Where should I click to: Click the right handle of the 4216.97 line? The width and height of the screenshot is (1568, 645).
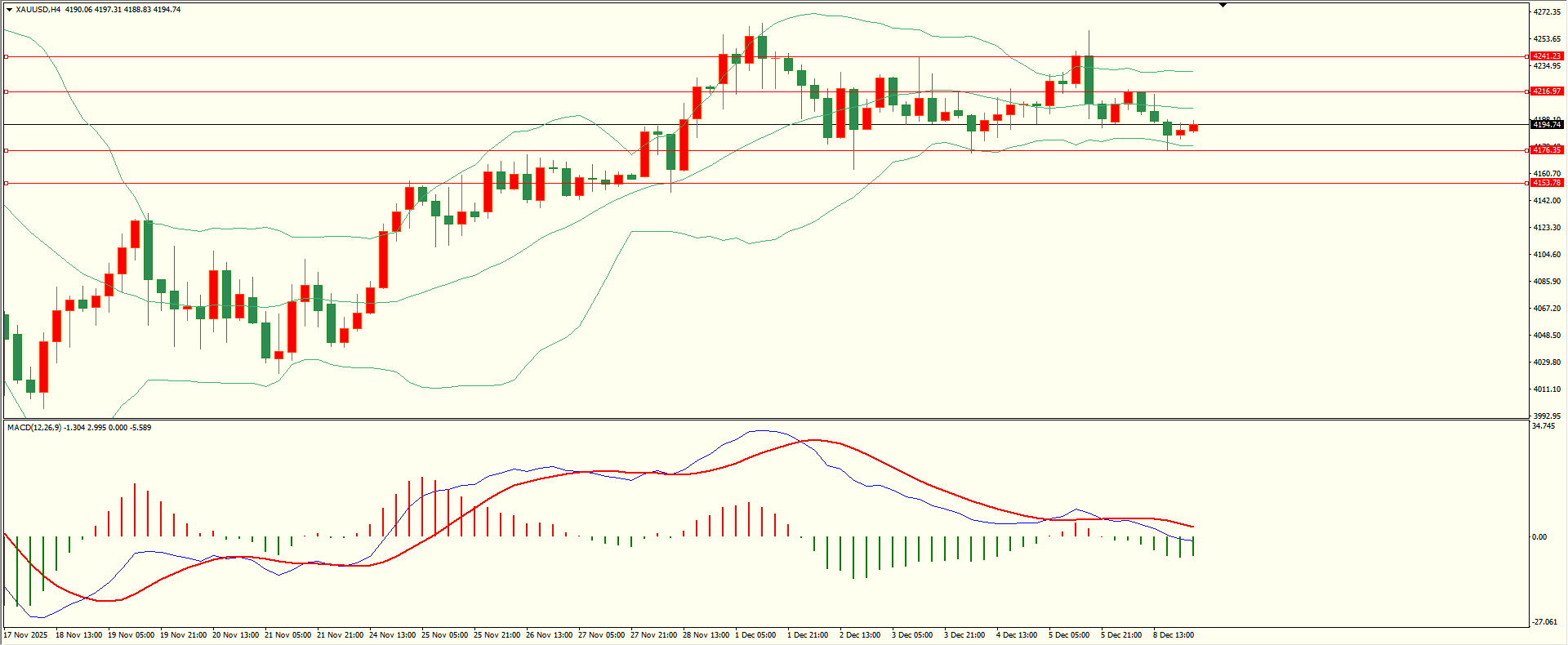(x=1527, y=91)
